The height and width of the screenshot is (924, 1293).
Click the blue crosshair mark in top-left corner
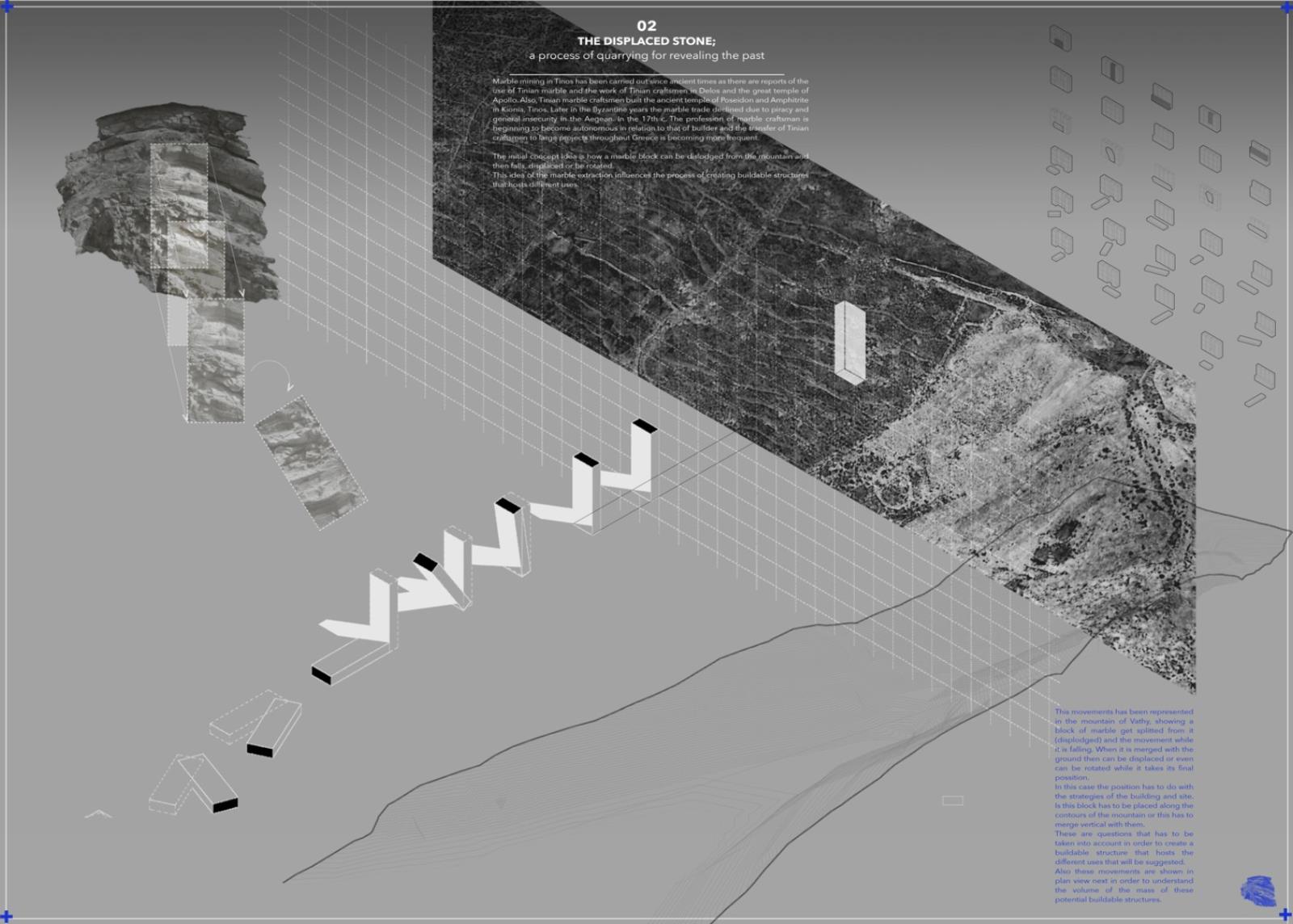(x=6, y=6)
